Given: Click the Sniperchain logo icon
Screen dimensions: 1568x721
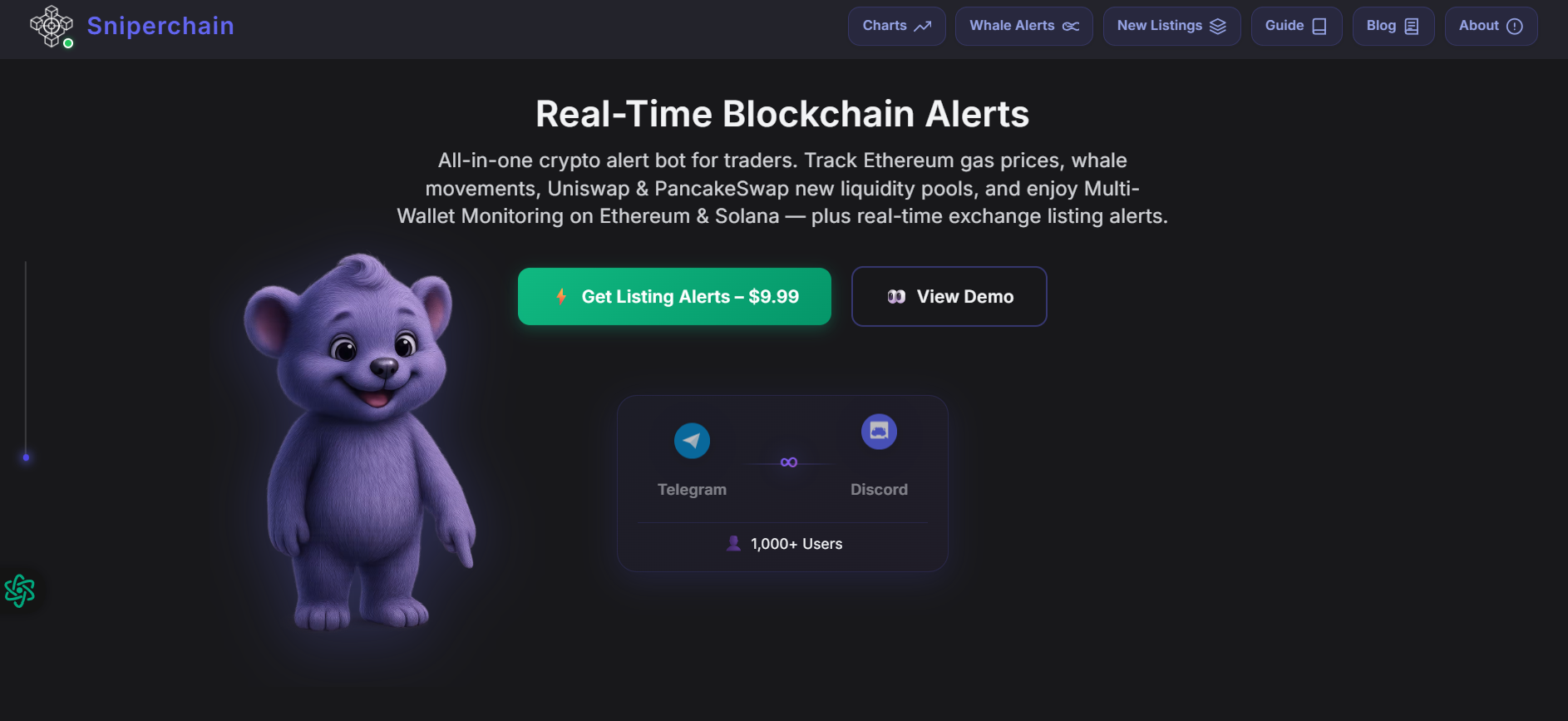Looking at the screenshot, I should tap(51, 26).
